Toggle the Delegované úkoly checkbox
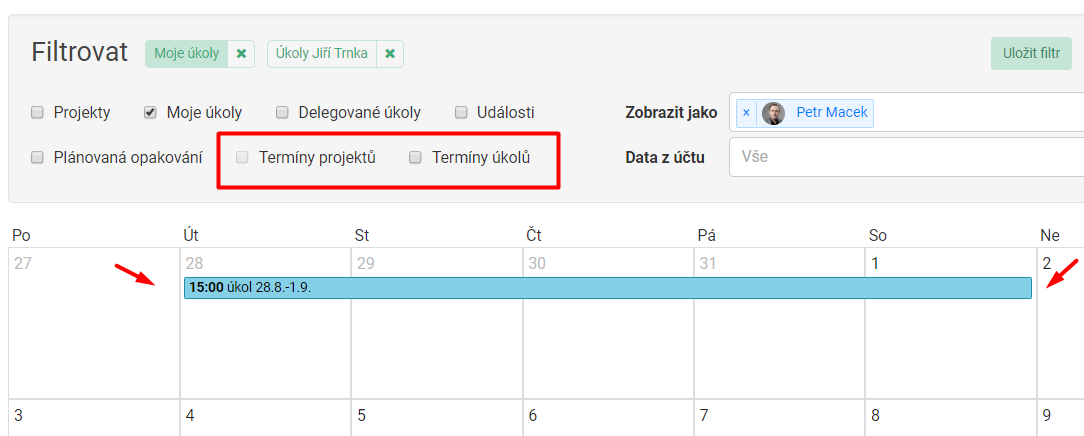This screenshot has width=1084, height=436. tap(282, 113)
